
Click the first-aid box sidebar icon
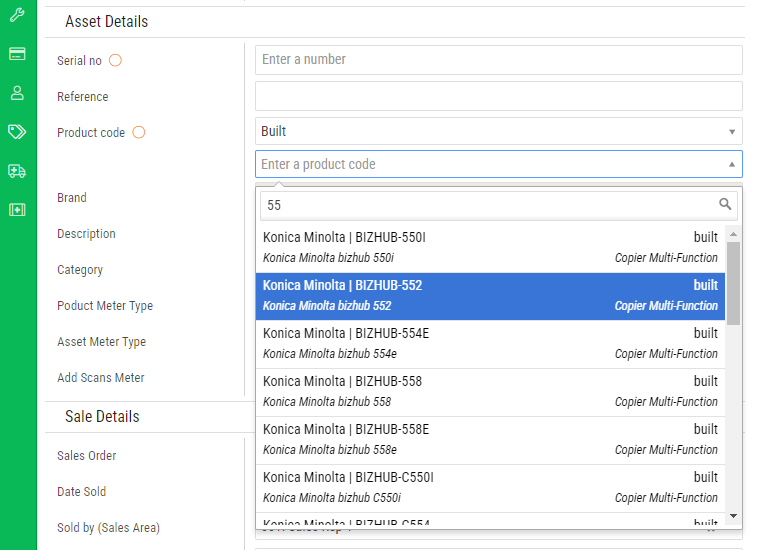point(17,209)
